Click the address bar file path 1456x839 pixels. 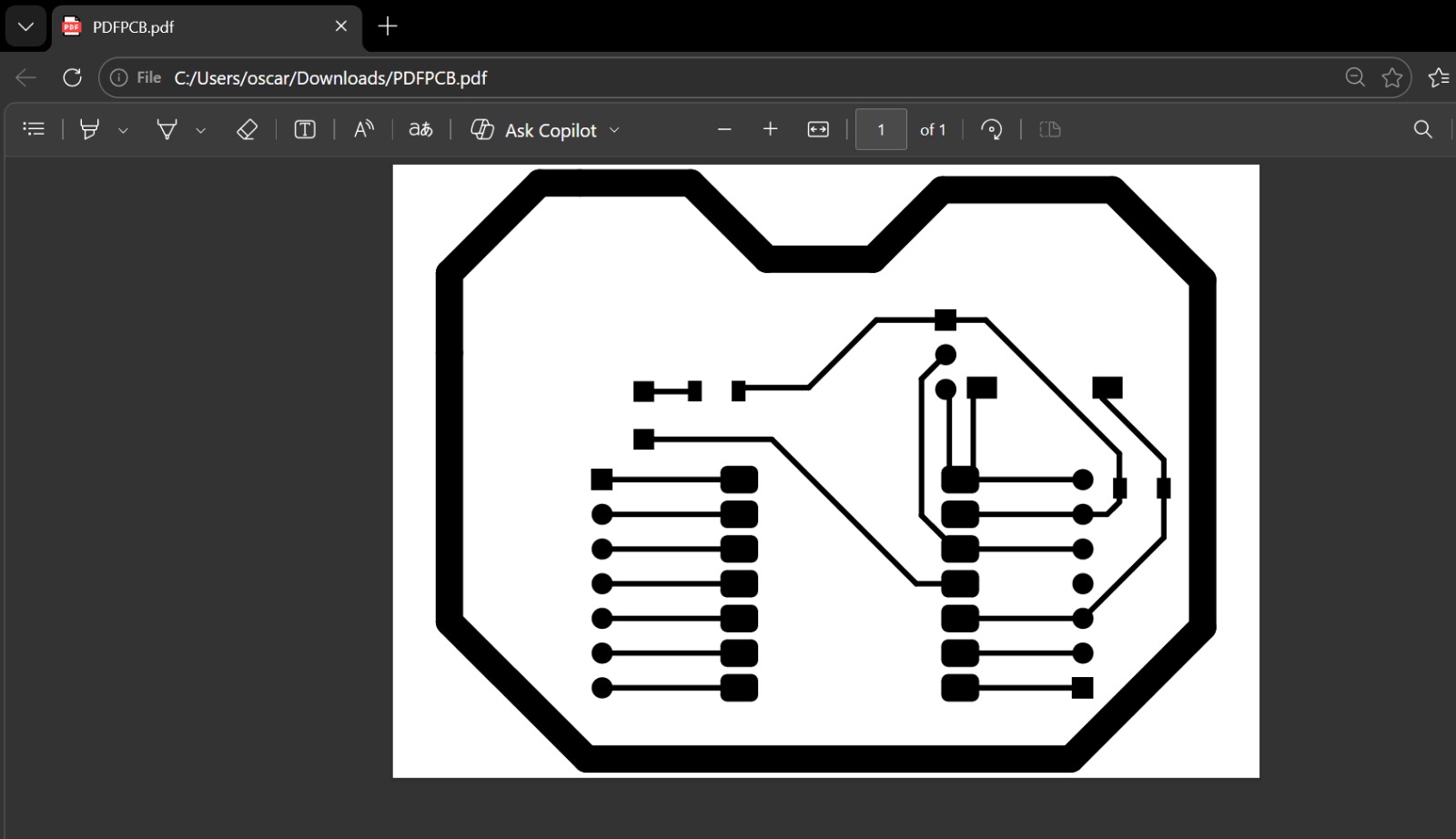tap(330, 78)
